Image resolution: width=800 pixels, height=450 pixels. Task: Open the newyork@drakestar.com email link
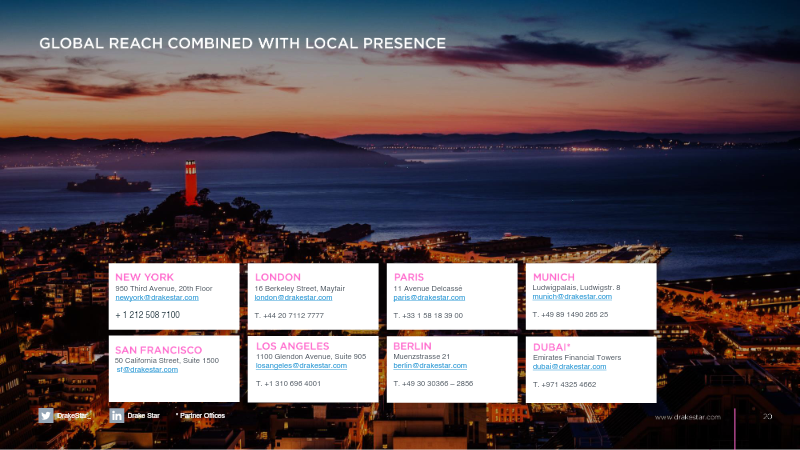point(157,297)
